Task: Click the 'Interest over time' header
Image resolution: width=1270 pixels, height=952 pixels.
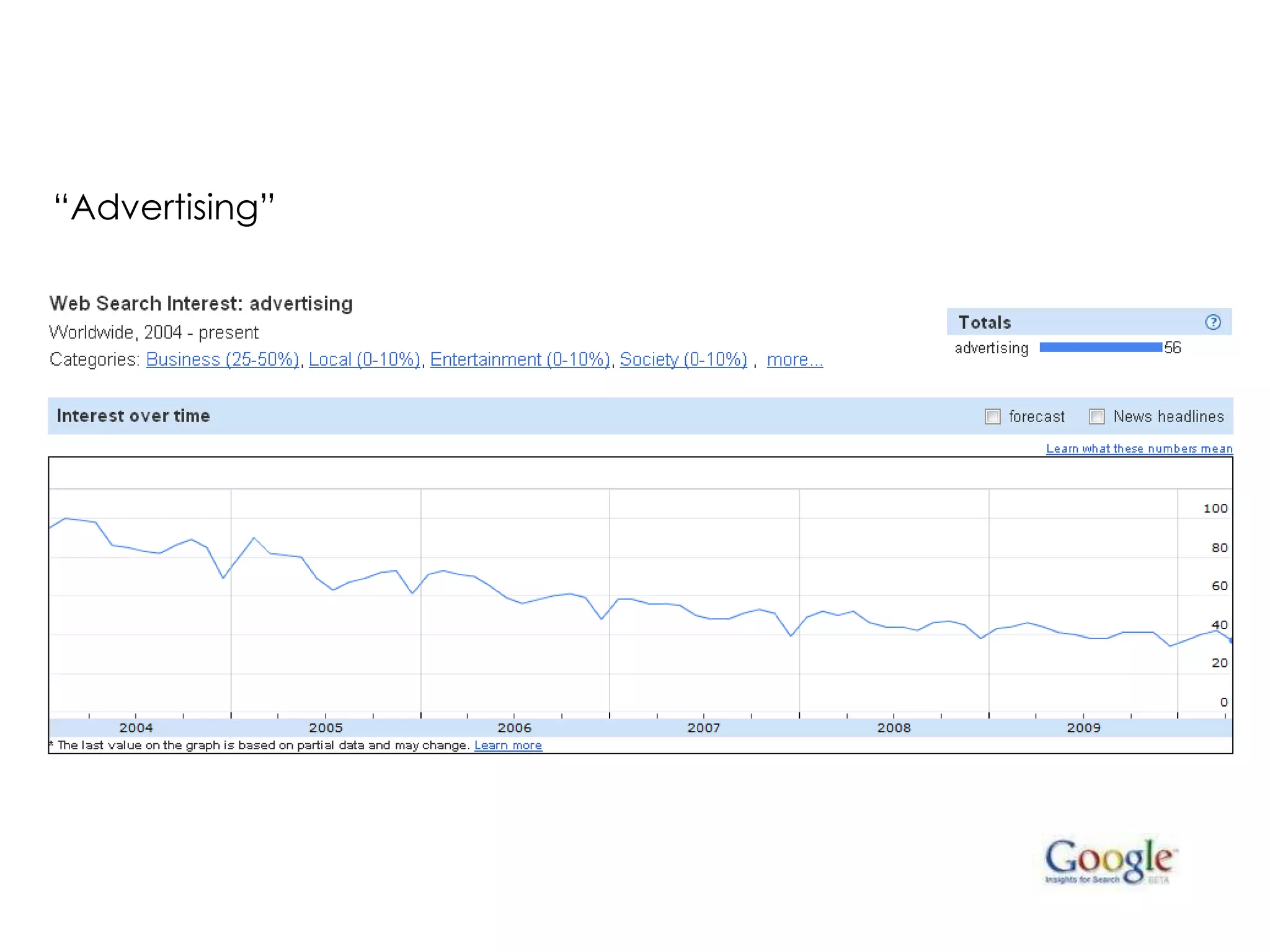Action: tap(133, 416)
